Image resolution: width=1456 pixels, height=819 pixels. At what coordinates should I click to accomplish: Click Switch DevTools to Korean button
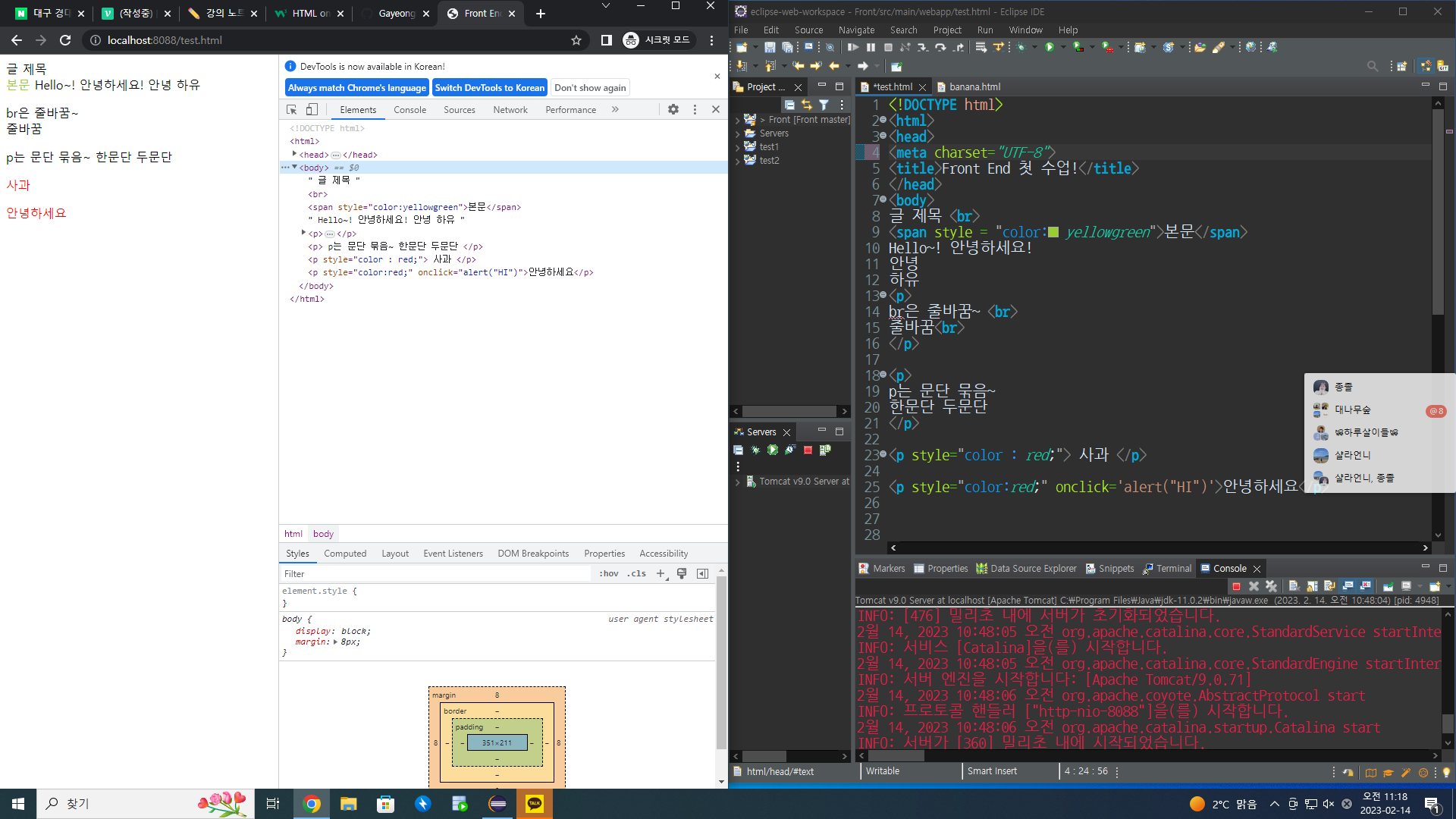pos(489,88)
